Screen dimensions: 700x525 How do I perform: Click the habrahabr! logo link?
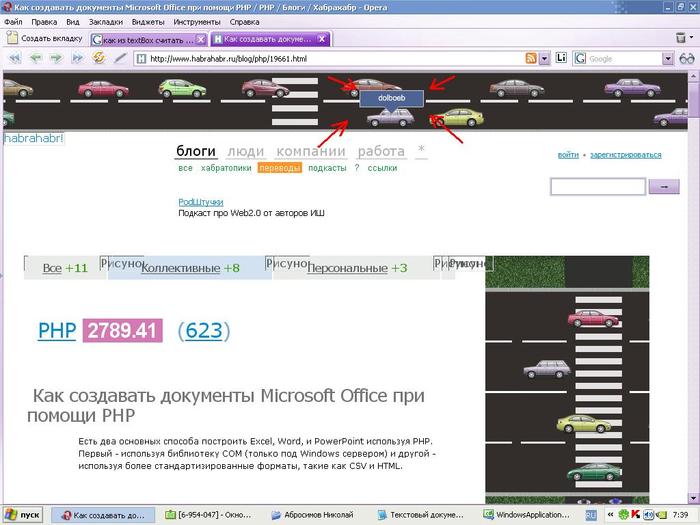point(33,138)
